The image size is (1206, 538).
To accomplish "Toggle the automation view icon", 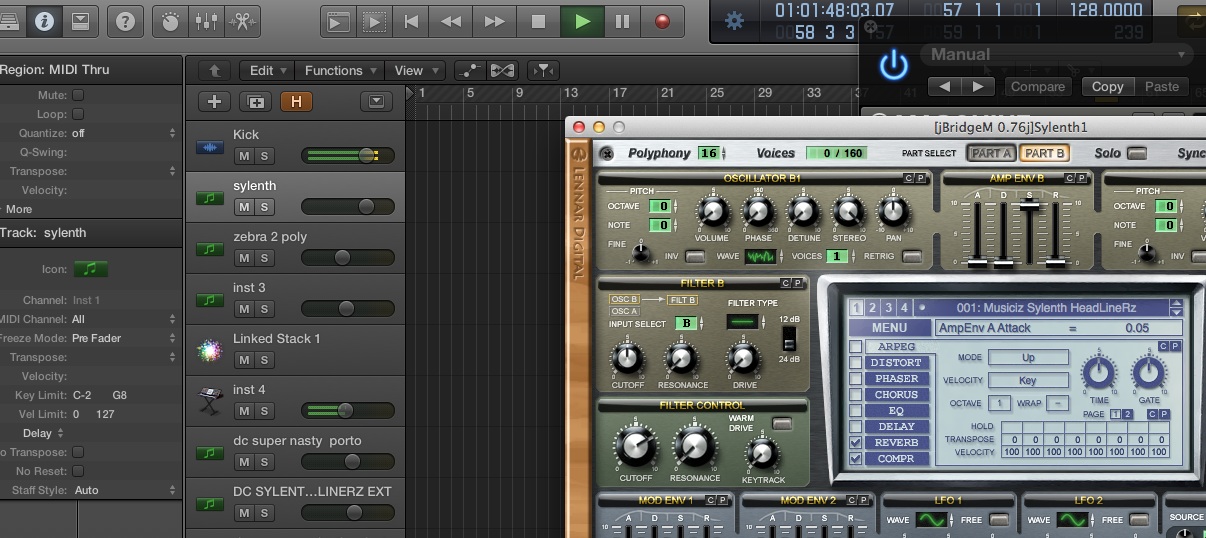I will click(468, 70).
